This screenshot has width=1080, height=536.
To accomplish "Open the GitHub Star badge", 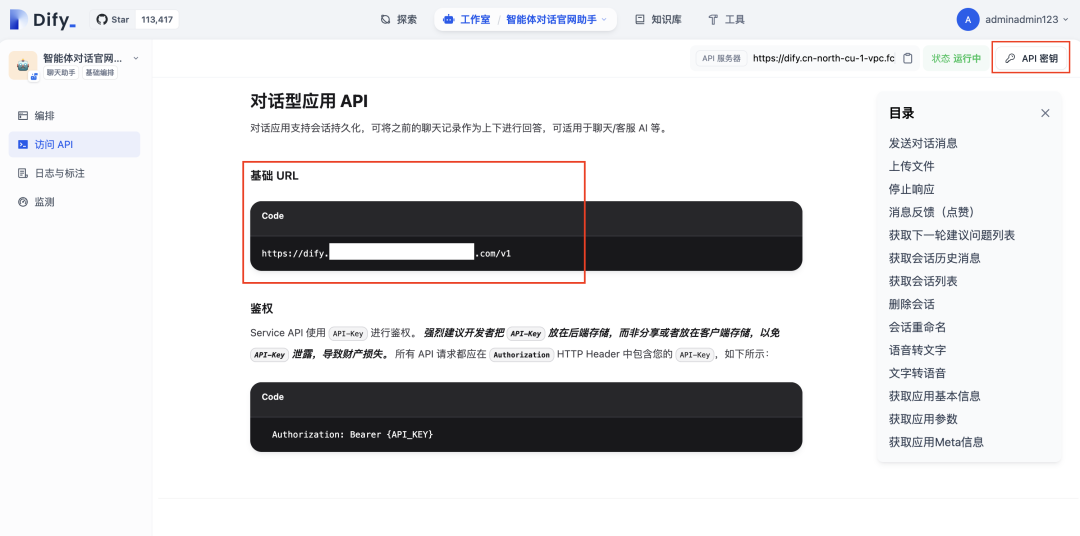I will pos(134,19).
